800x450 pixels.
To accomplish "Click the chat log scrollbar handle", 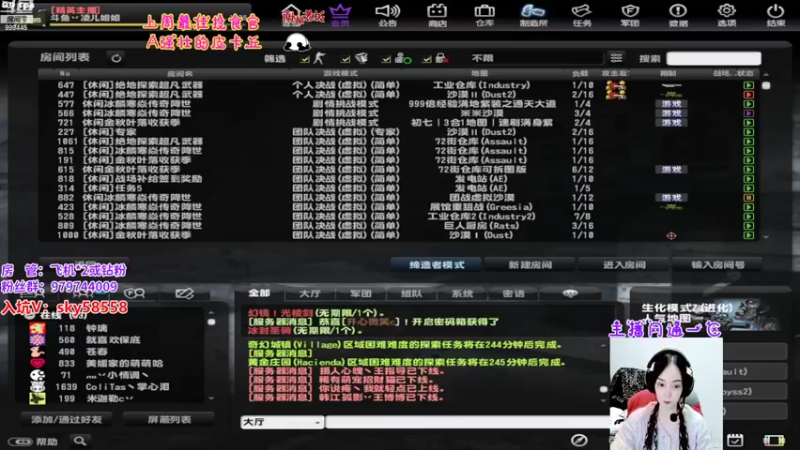I will click(604, 389).
